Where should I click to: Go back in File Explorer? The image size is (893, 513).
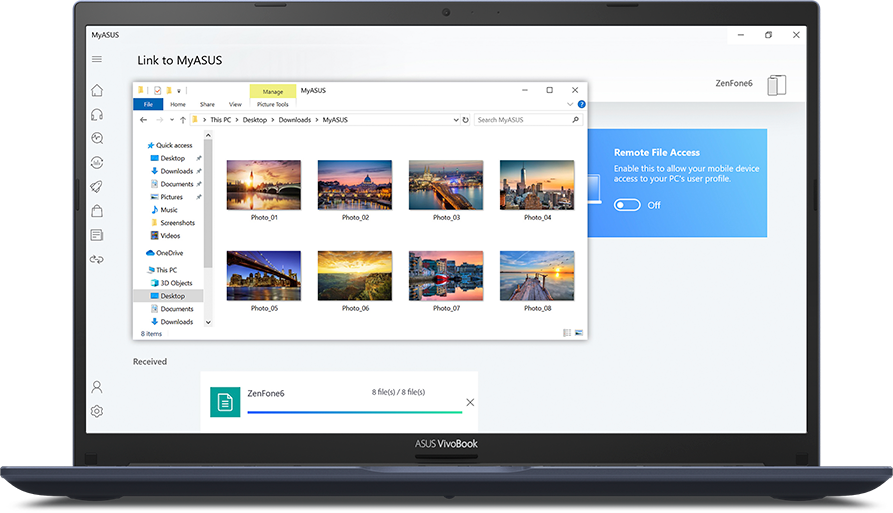(144, 120)
